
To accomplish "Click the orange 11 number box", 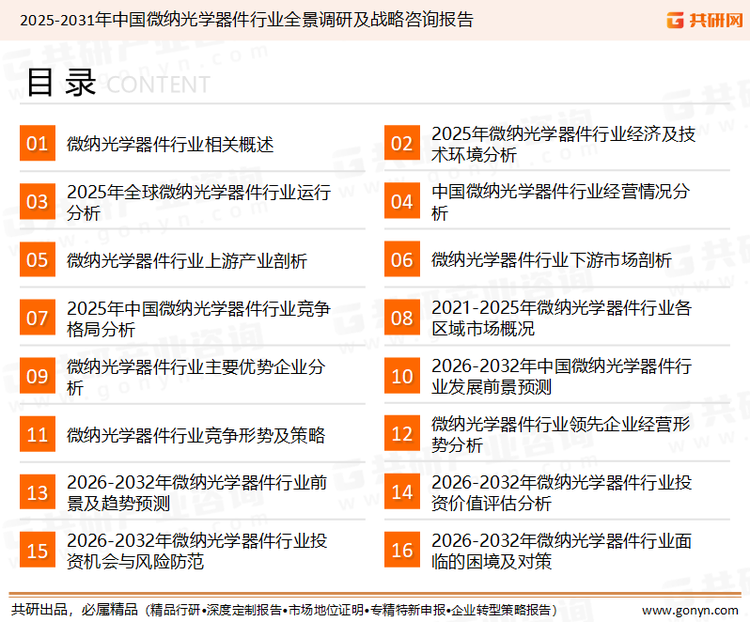I will (37, 434).
